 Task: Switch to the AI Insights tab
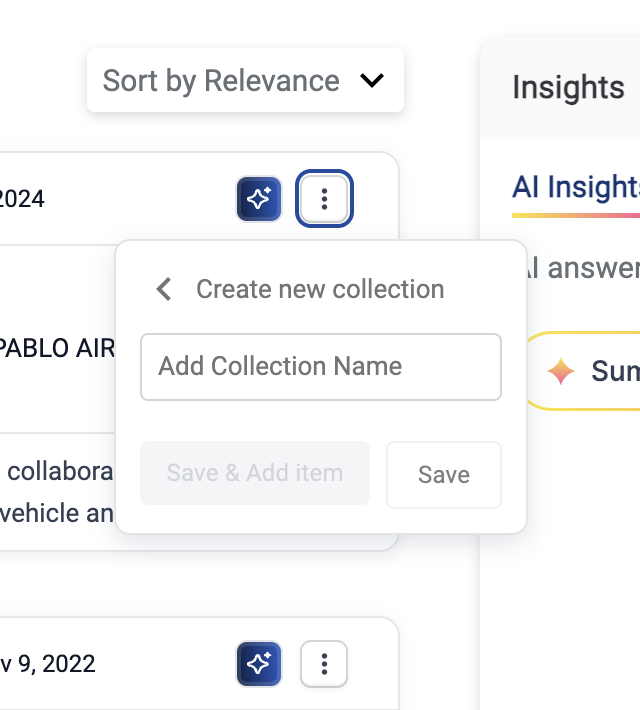pos(576,187)
